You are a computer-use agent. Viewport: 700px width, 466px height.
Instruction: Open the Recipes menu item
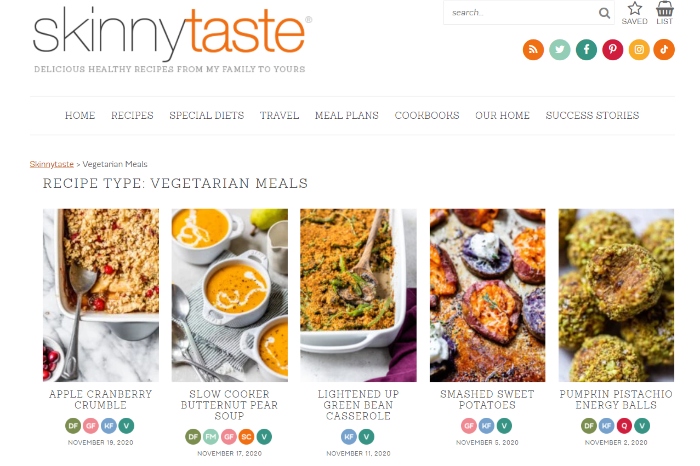click(x=132, y=116)
